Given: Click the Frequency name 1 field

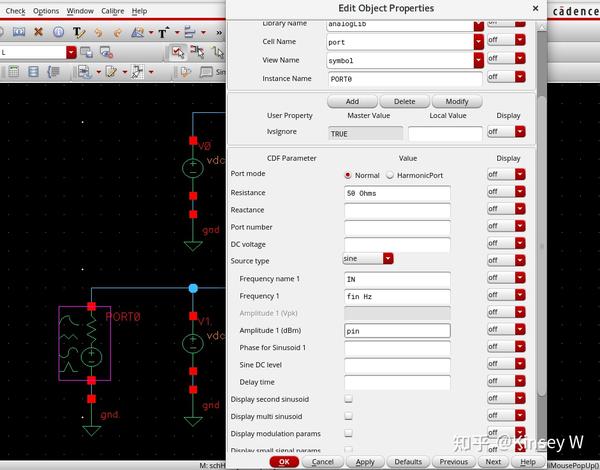Looking at the screenshot, I should (397, 279).
